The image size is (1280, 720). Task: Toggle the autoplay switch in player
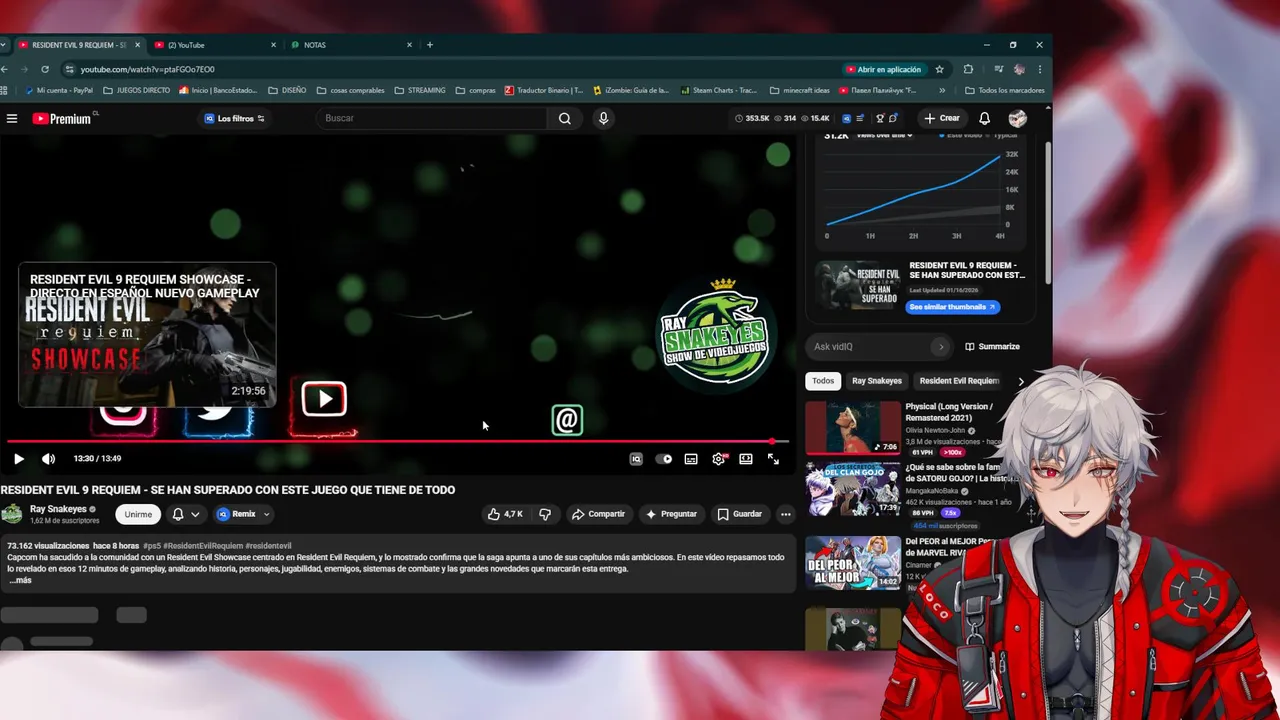tap(664, 459)
